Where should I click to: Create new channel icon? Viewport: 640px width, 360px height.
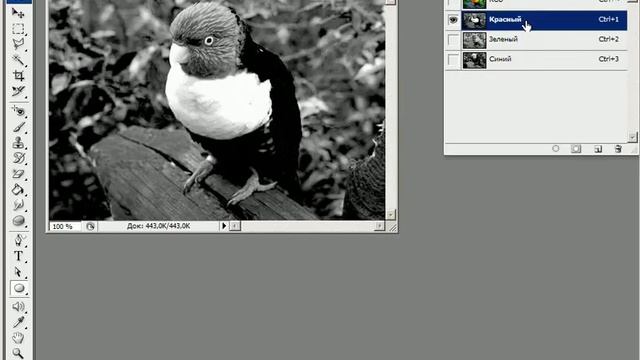click(x=598, y=149)
